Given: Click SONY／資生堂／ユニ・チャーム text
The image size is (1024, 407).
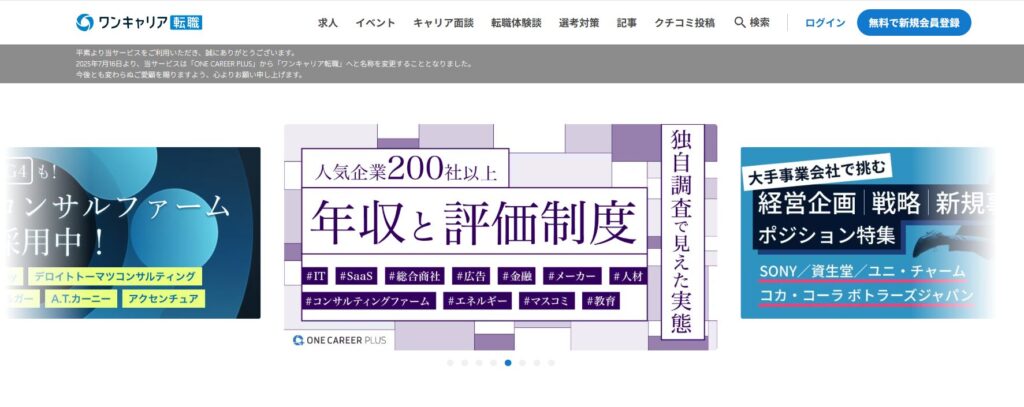Looking at the screenshot, I should pyautogui.click(x=862, y=271).
